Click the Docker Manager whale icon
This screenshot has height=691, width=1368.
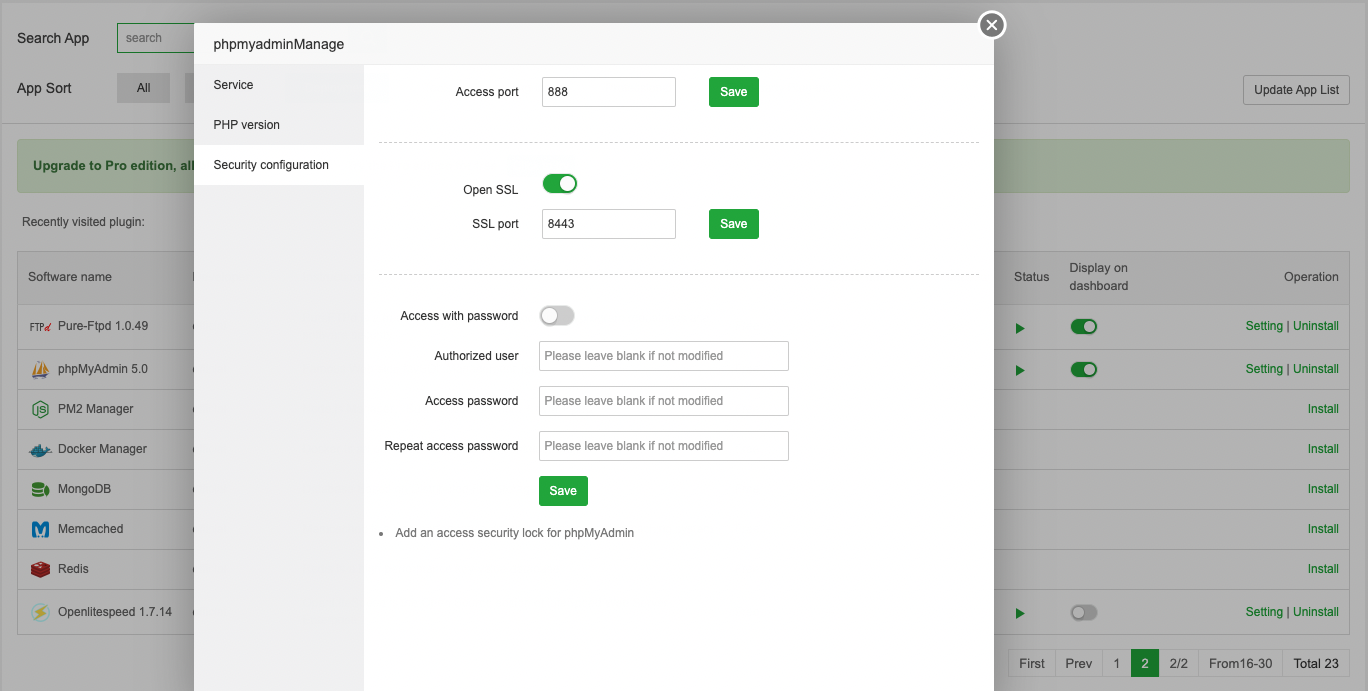click(40, 449)
